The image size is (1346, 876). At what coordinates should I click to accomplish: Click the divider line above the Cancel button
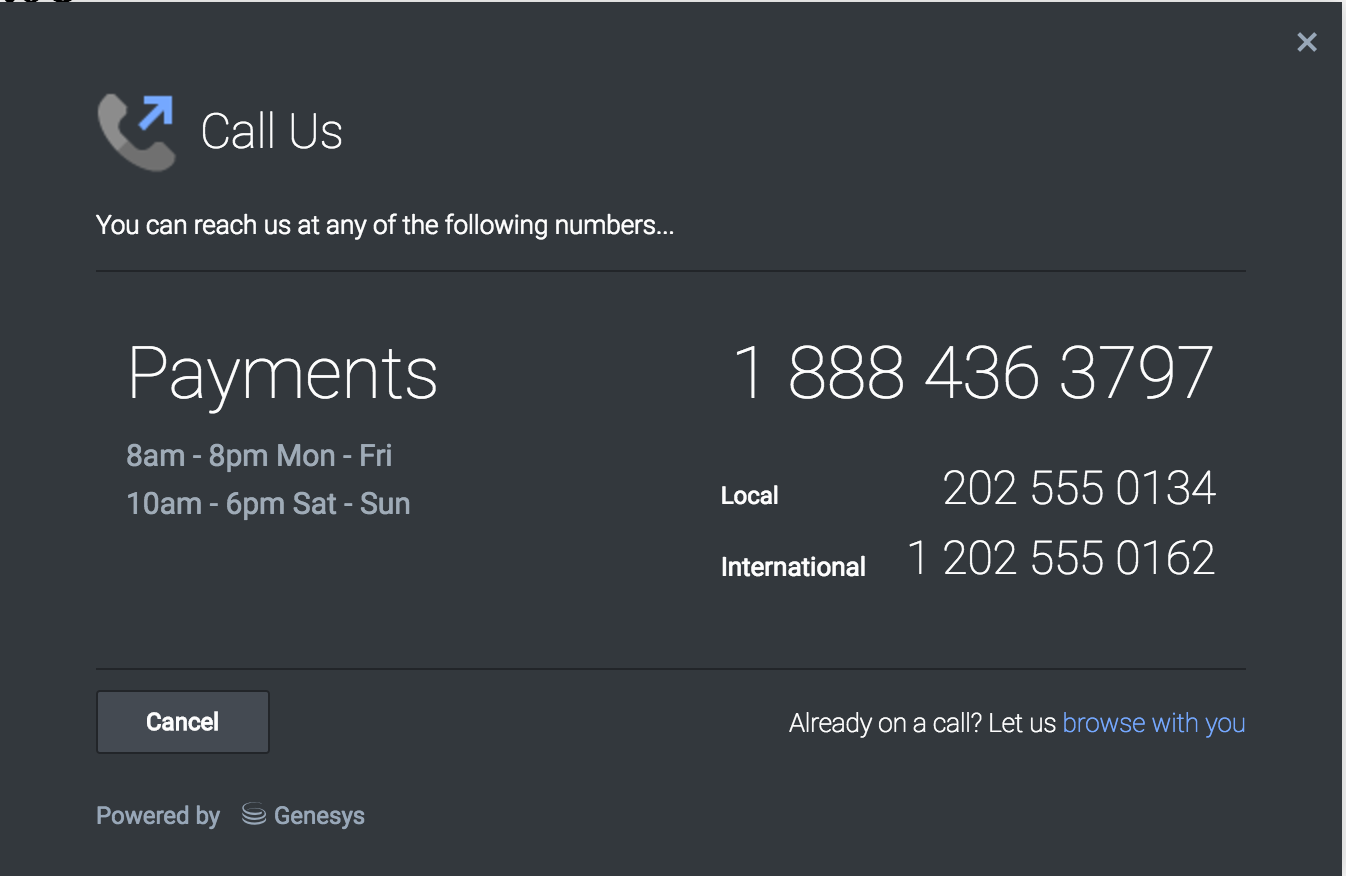coord(670,669)
